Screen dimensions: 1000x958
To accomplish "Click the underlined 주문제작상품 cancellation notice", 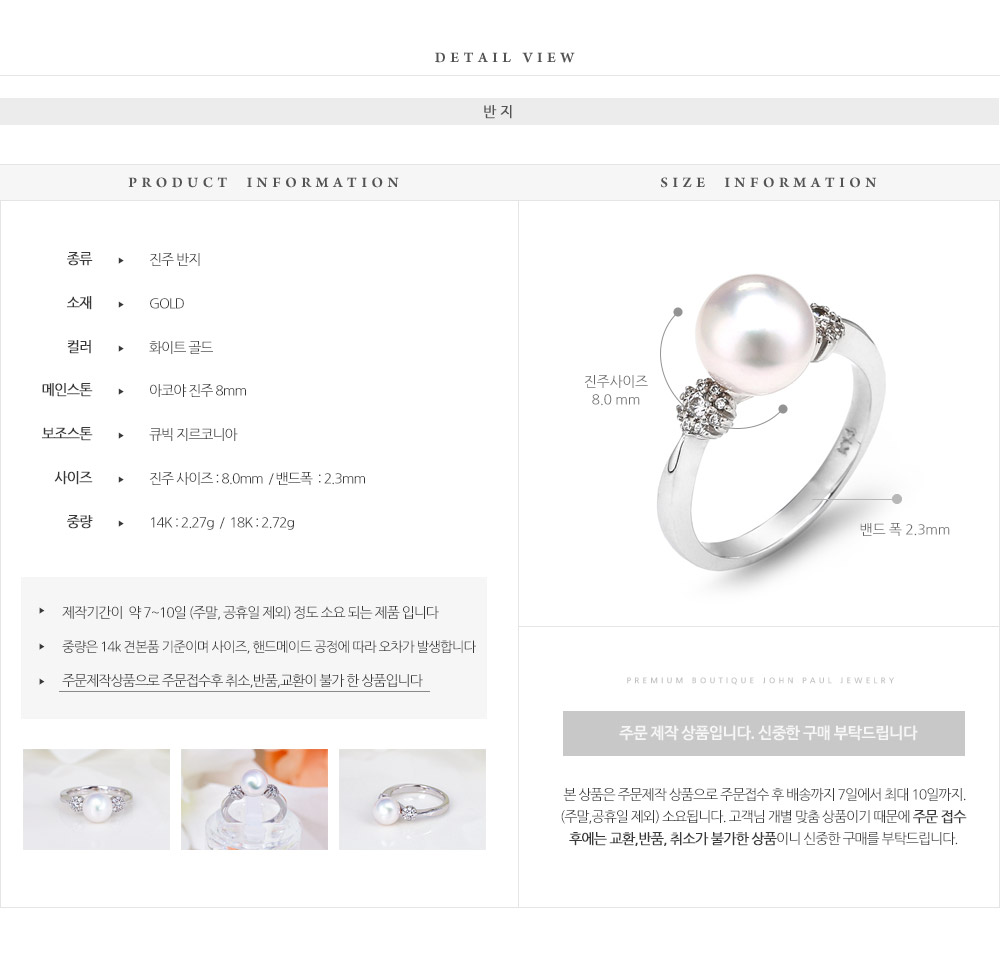I will 242,681.
